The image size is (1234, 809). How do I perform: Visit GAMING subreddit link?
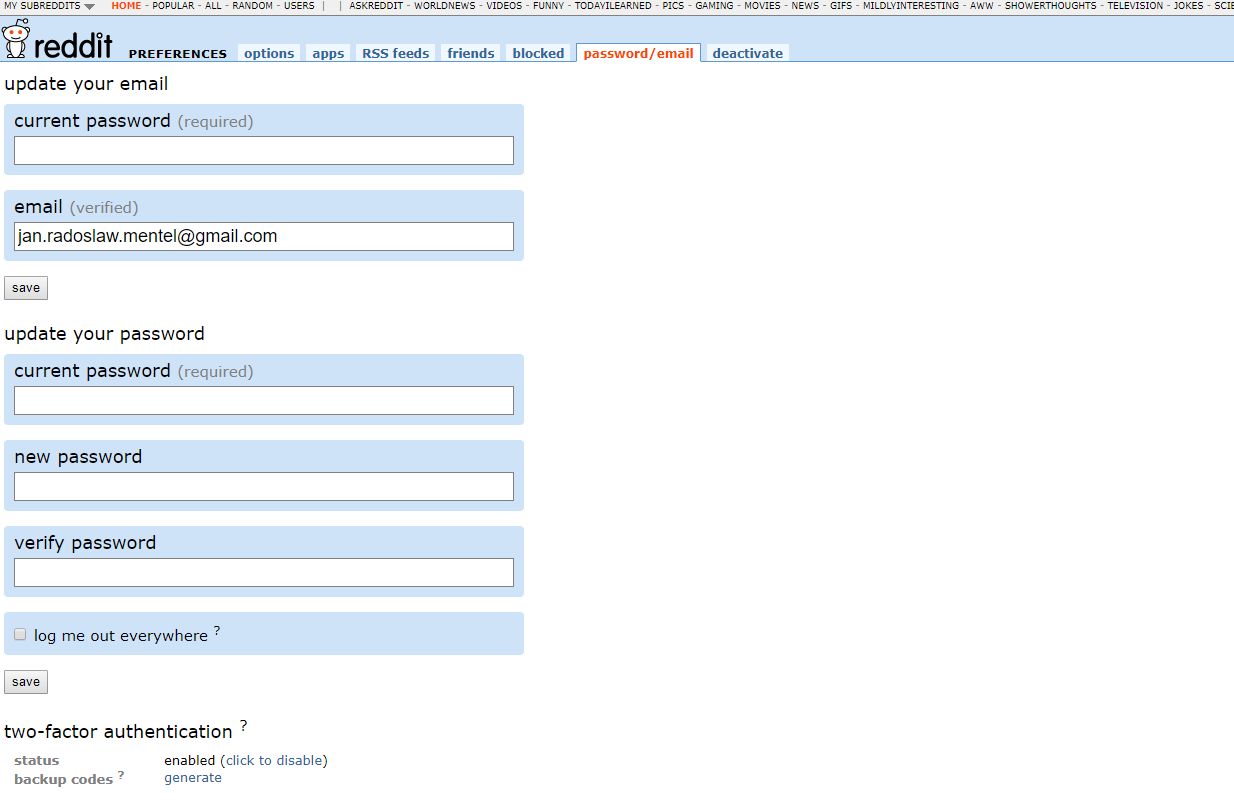point(714,6)
